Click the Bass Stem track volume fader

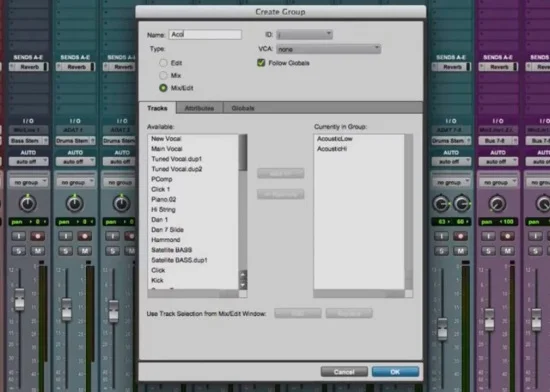[19, 299]
